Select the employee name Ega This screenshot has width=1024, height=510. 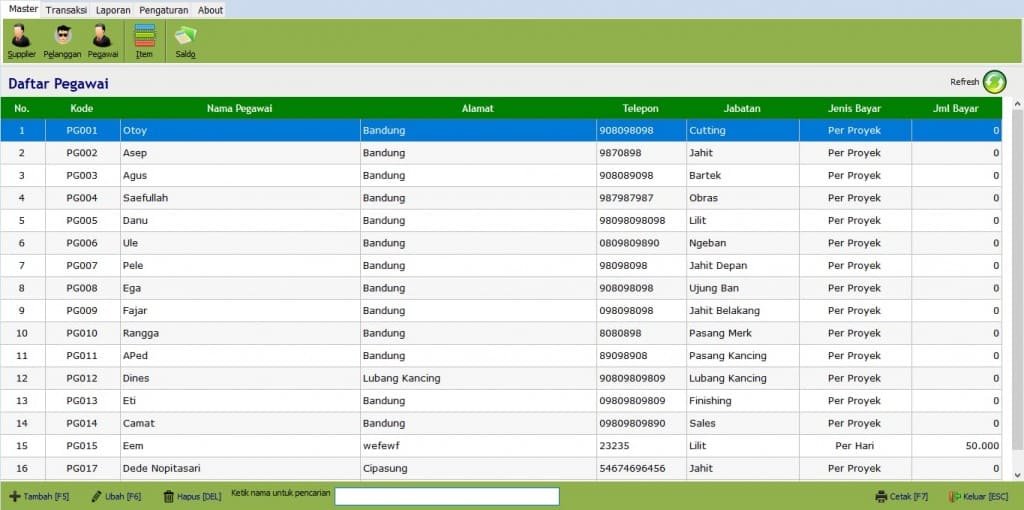pos(131,288)
